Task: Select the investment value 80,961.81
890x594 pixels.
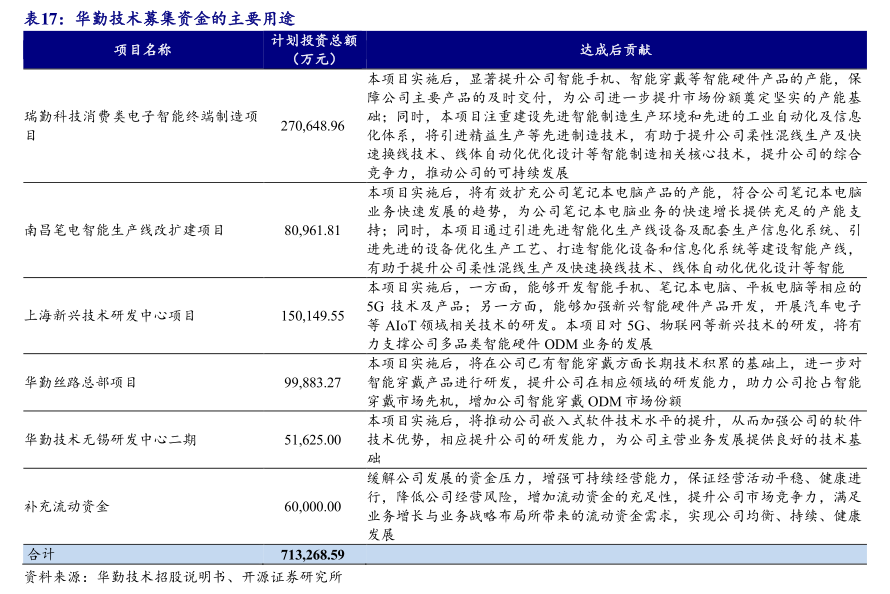Action: [x=312, y=229]
